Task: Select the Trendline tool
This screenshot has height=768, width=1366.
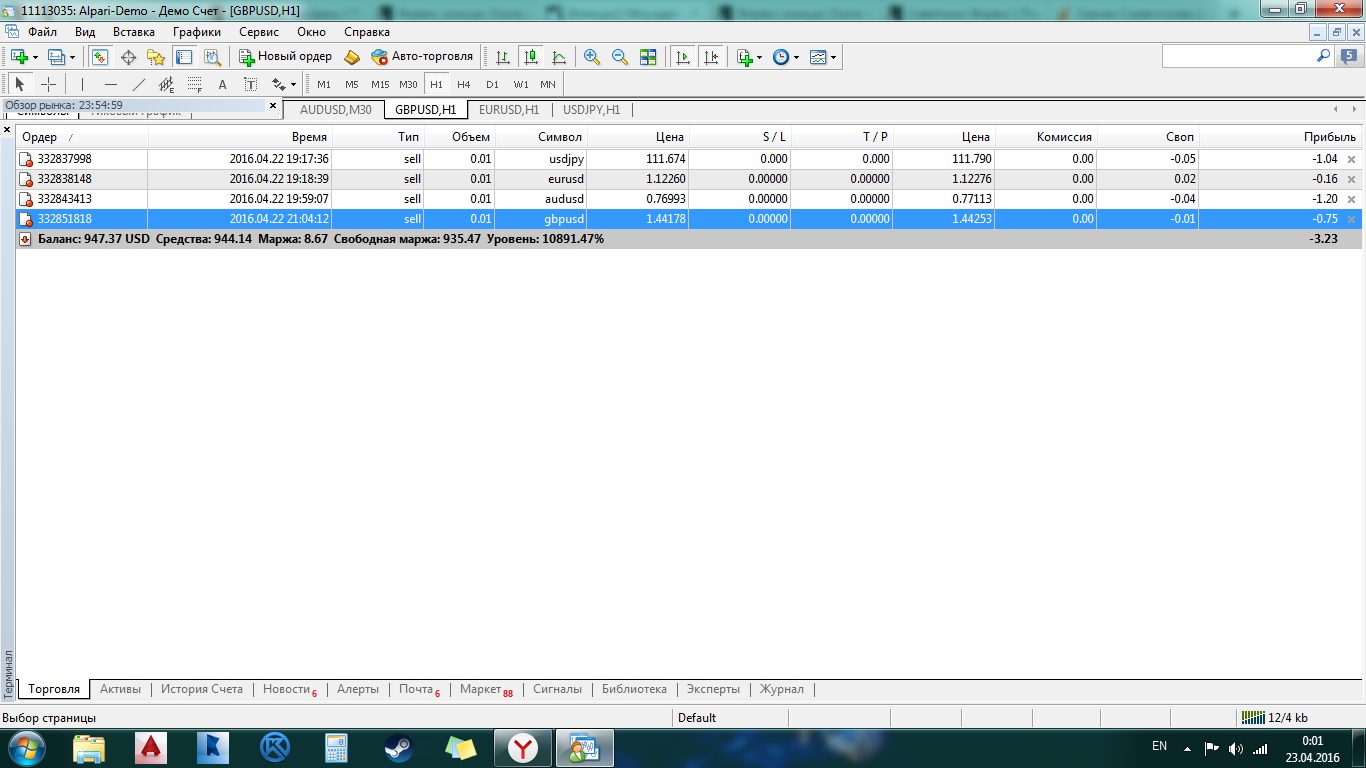Action: [138, 84]
